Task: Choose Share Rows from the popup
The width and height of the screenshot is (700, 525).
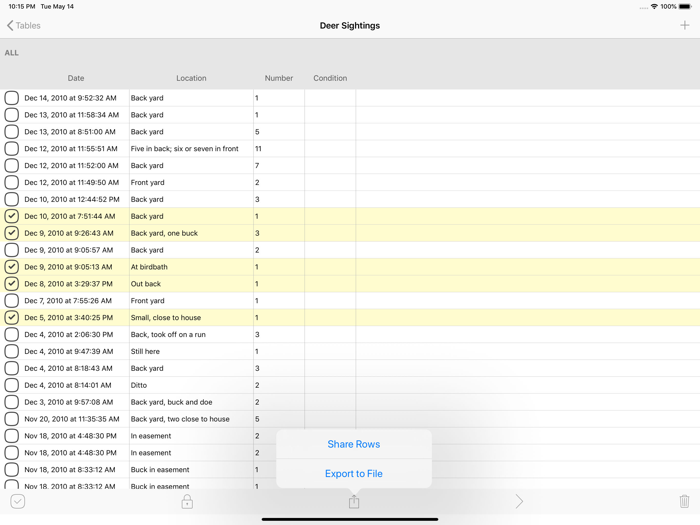Action: click(354, 444)
